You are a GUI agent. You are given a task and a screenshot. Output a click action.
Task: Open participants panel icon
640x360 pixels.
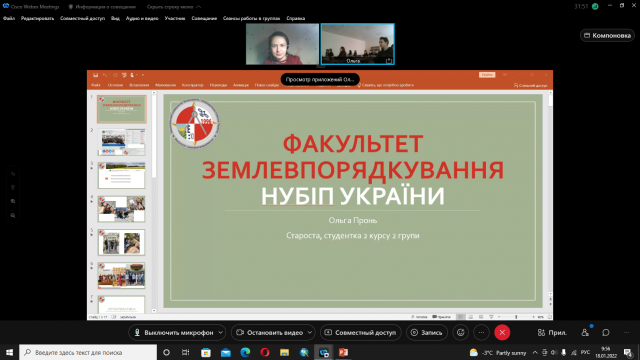tap(585, 333)
